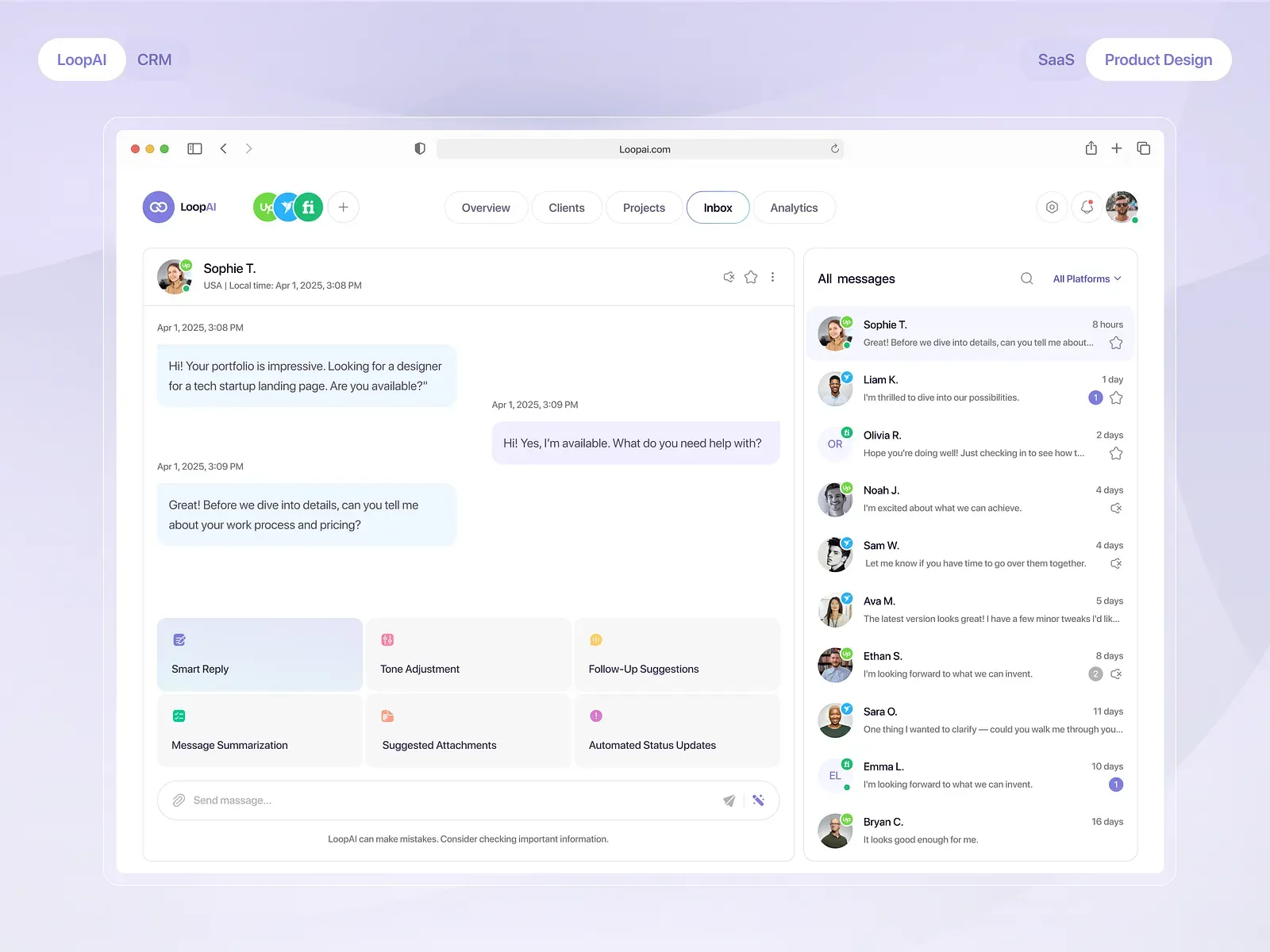Choose Tone Adjustment option
The height and width of the screenshot is (952, 1270).
coord(468,654)
